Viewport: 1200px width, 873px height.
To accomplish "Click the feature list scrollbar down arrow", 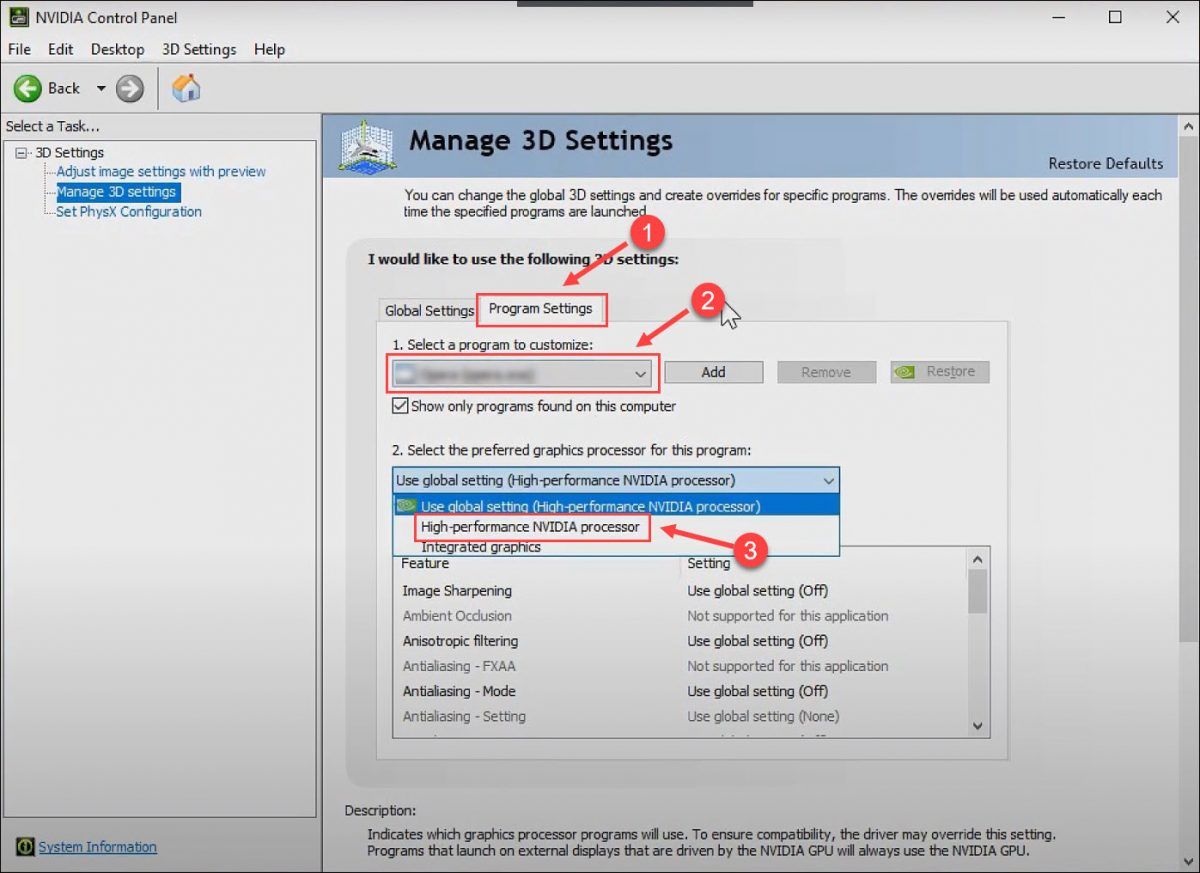I will click(x=977, y=726).
